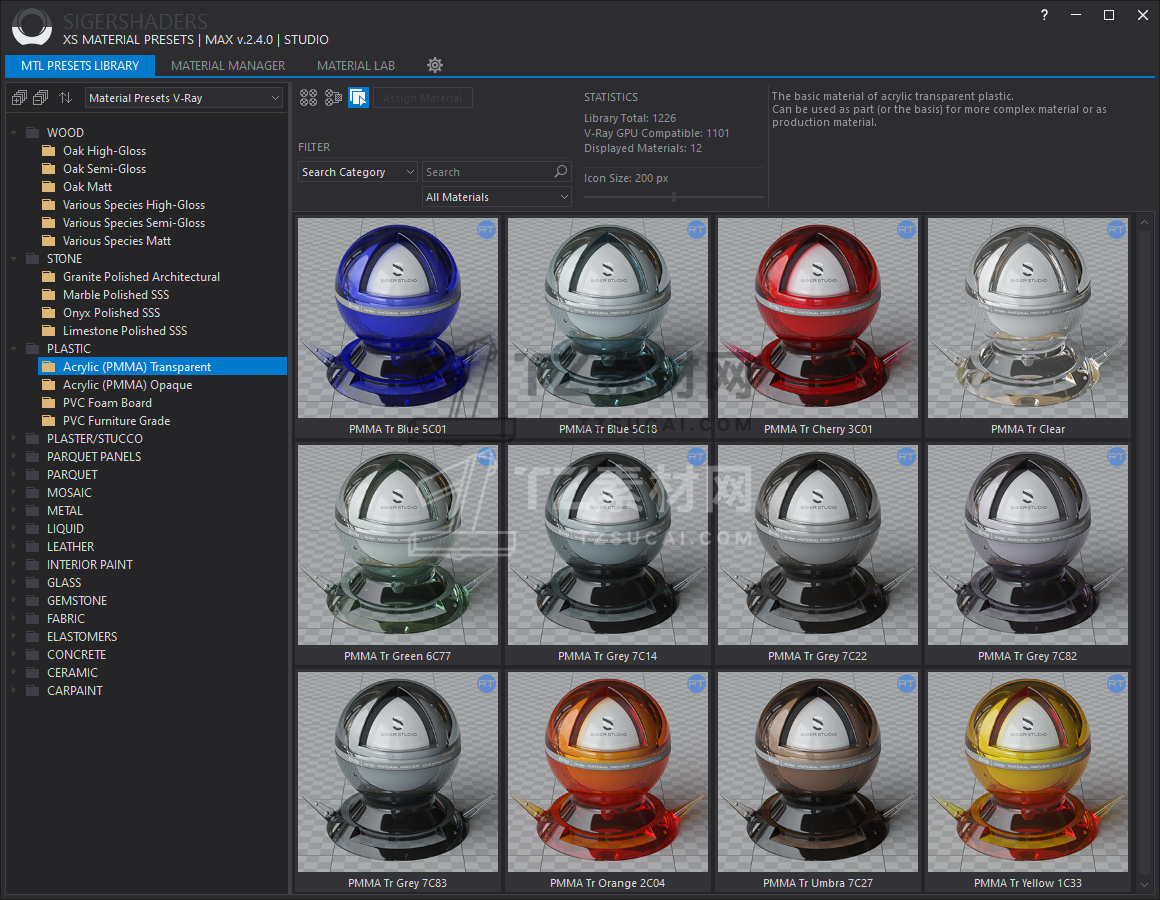Click RT badge on PMMA Tr Cherry 3C01
The image size is (1160, 900).
click(906, 230)
